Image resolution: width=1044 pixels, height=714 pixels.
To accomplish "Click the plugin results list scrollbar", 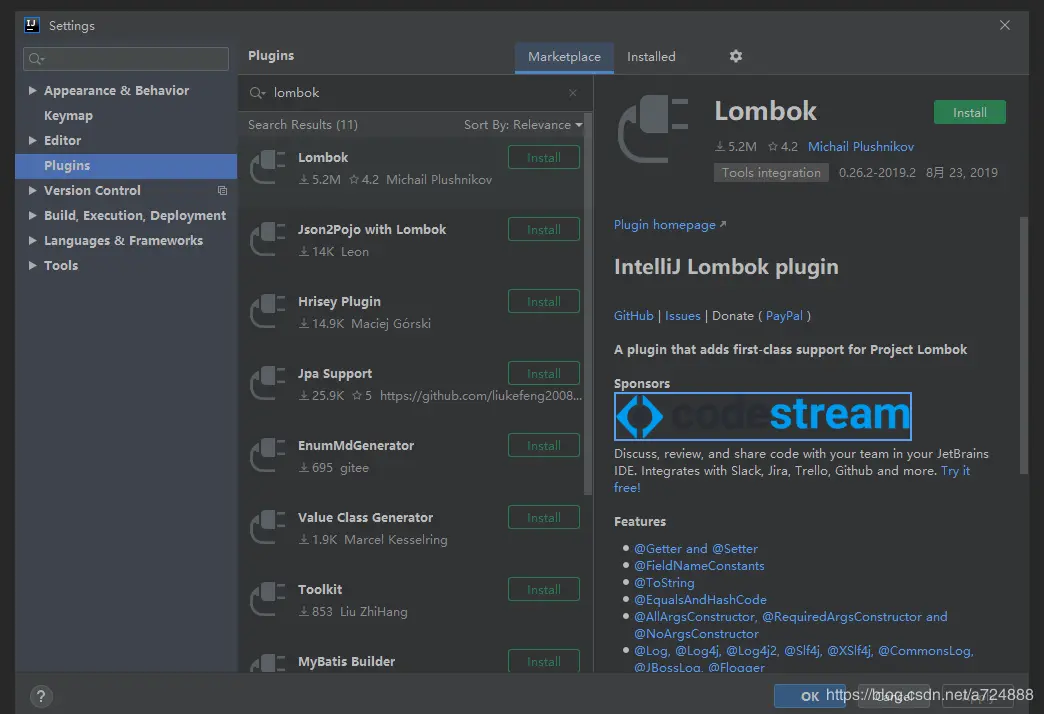I will click(x=588, y=305).
